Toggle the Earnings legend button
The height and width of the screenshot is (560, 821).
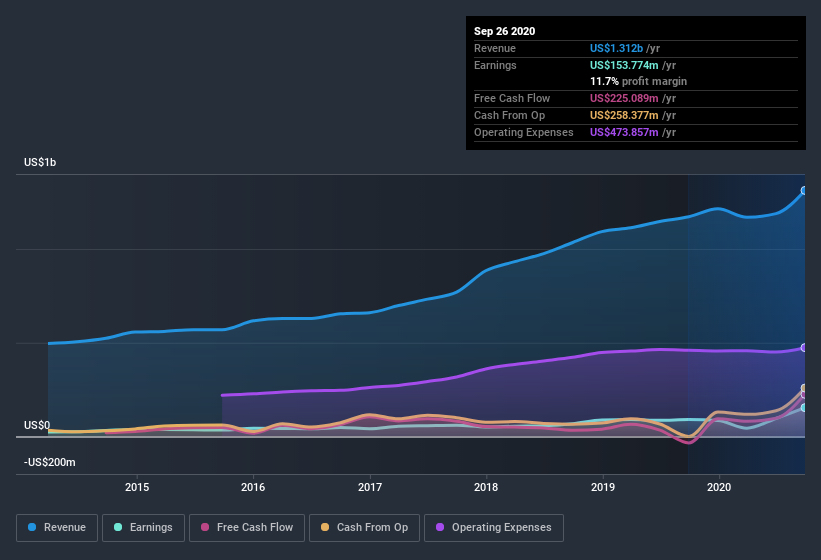[x=143, y=528]
